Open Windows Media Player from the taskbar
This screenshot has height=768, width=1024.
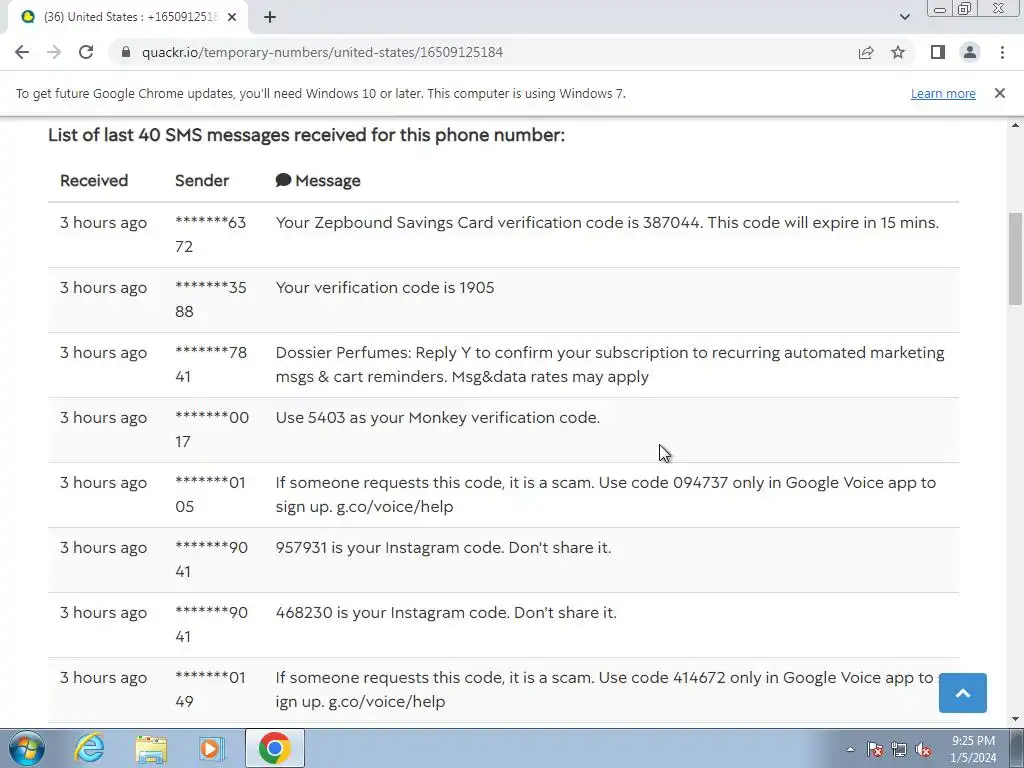click(x=212, y=749)
